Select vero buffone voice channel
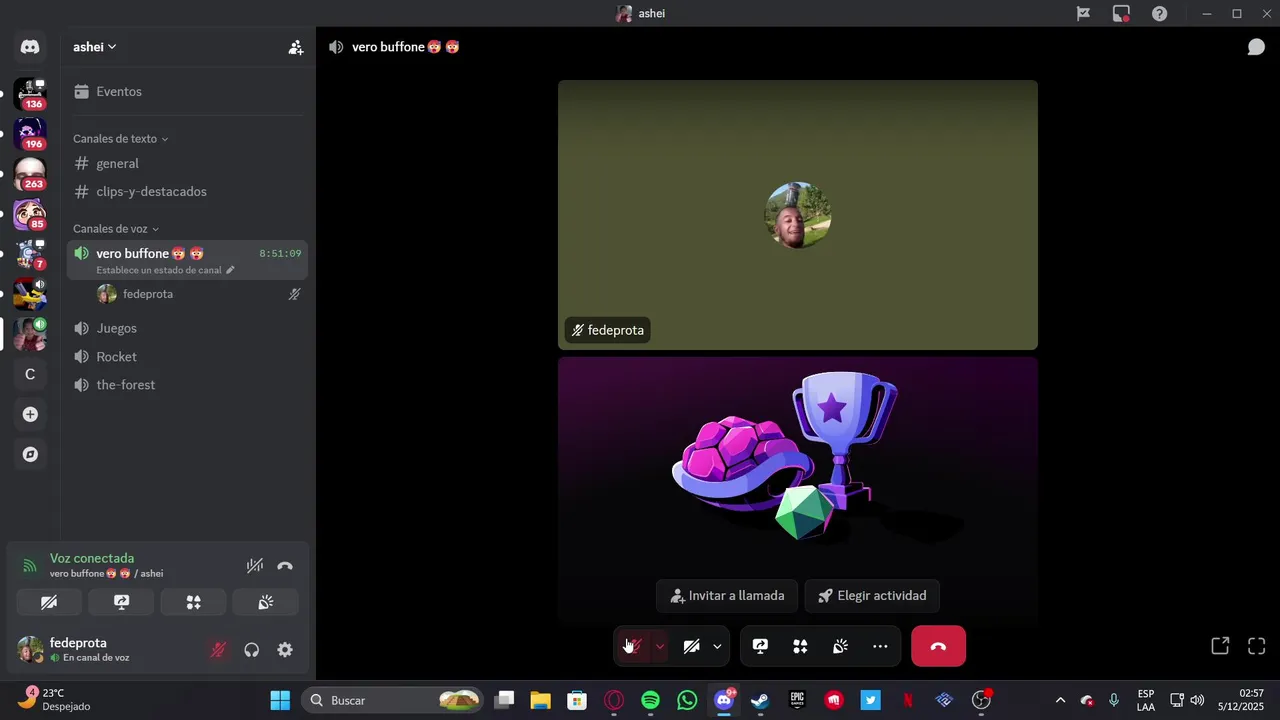 coord(188,259)
